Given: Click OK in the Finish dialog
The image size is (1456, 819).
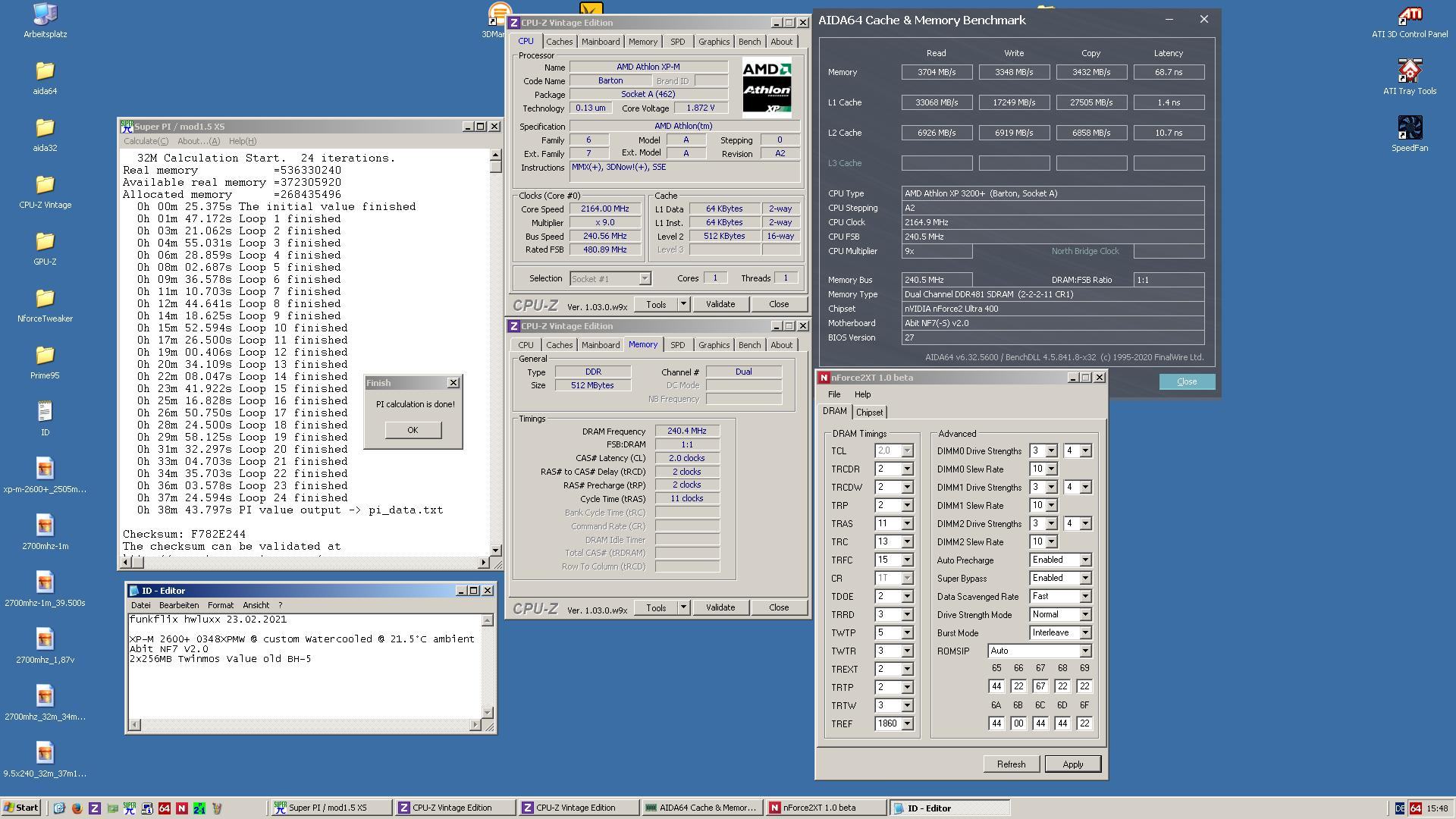Looking at the screenshot, I should (413, 430).
